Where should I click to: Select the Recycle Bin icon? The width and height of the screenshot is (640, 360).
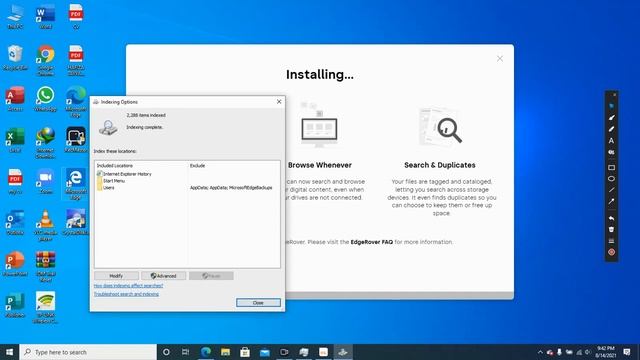coord(15,58)
